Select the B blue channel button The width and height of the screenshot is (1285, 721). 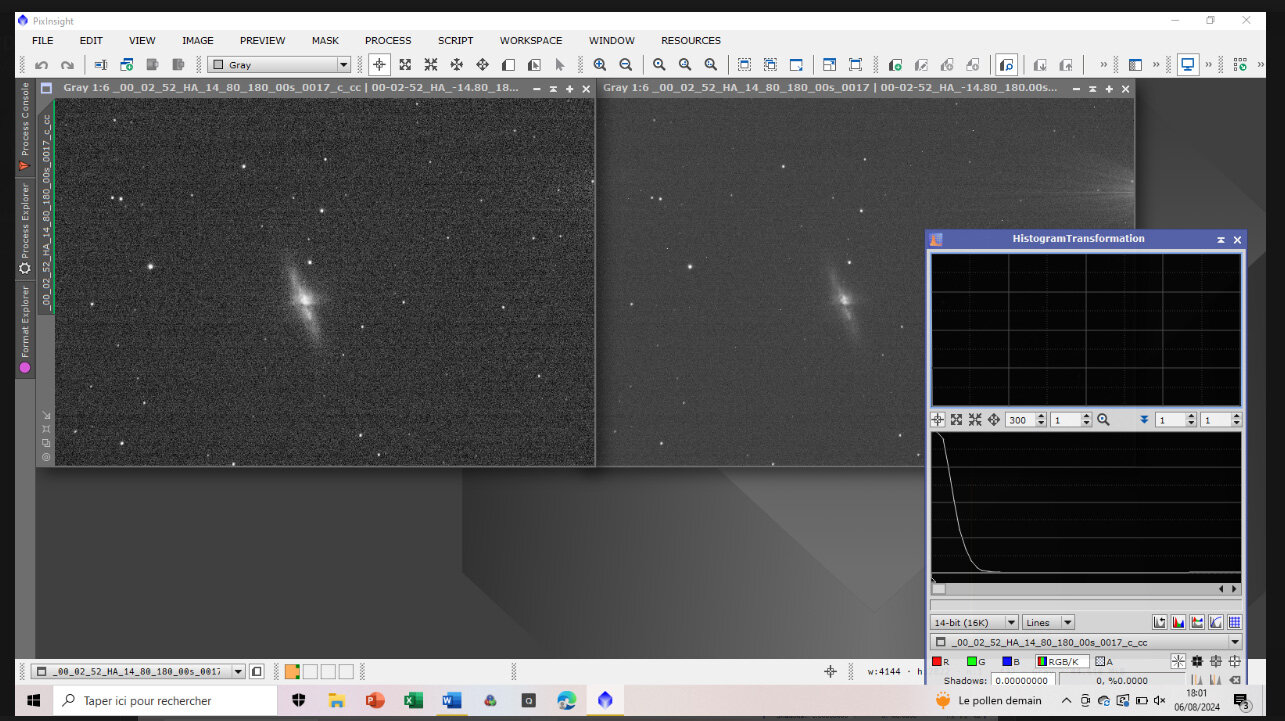pyautogui.click(x=1011, y=661)
